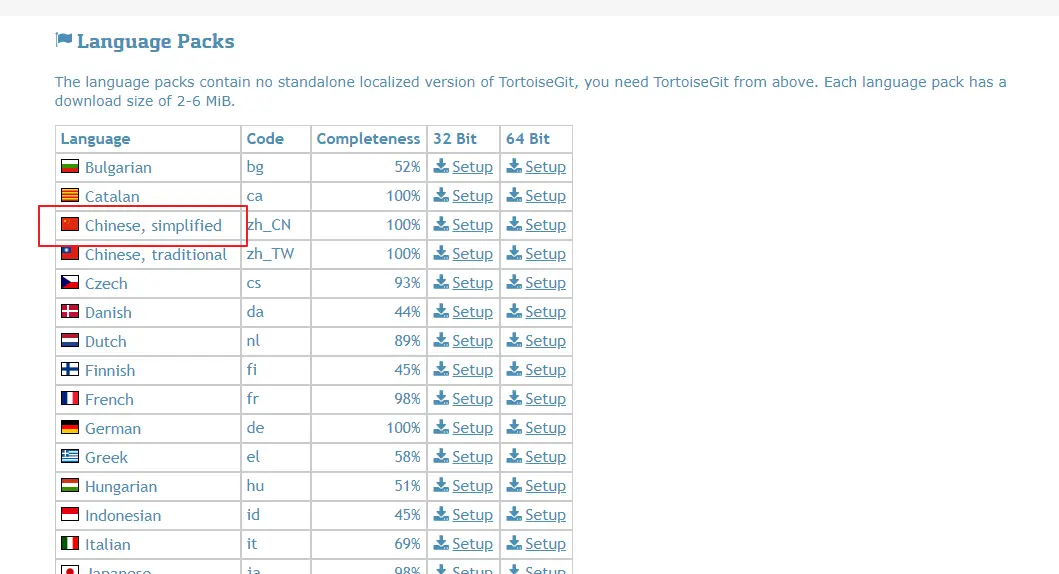This screenshot has width=1059, height=574.
Task: Download Indonesian 64 Bit Setup
Action: 536,515
